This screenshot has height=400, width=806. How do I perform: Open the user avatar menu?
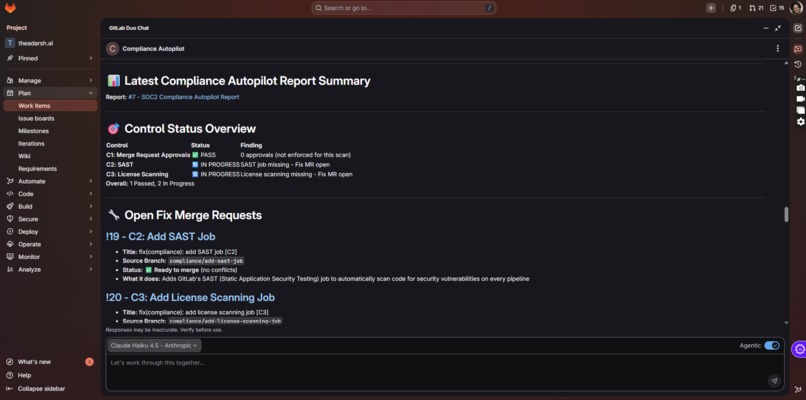(x=796, y=8)
